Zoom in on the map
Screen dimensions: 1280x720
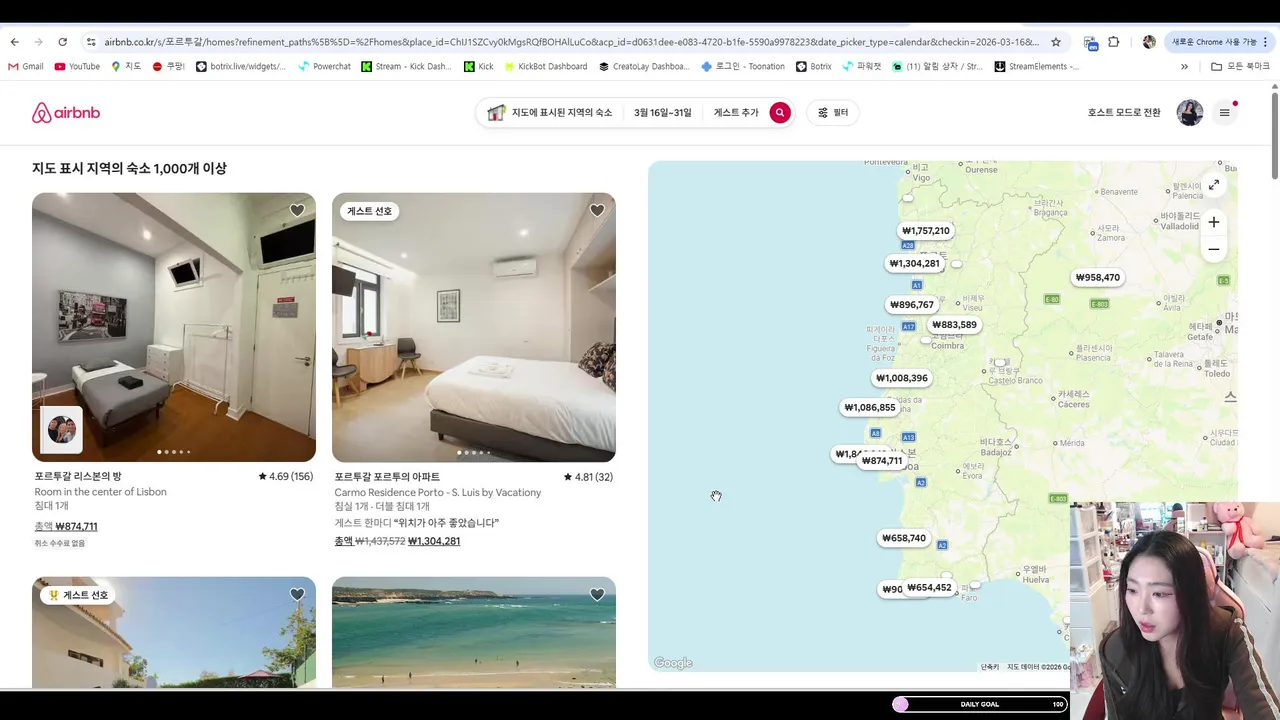pyautogui.click(x=1213, y=222)
